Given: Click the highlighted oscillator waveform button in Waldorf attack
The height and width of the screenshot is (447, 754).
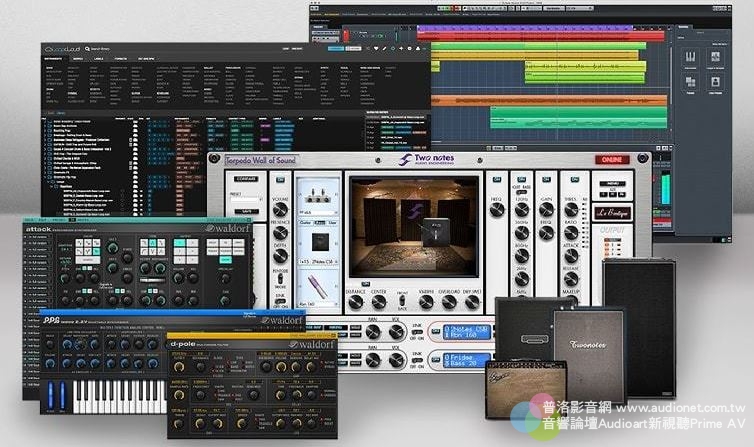Looking at the screenshot, I should [96, 251].
